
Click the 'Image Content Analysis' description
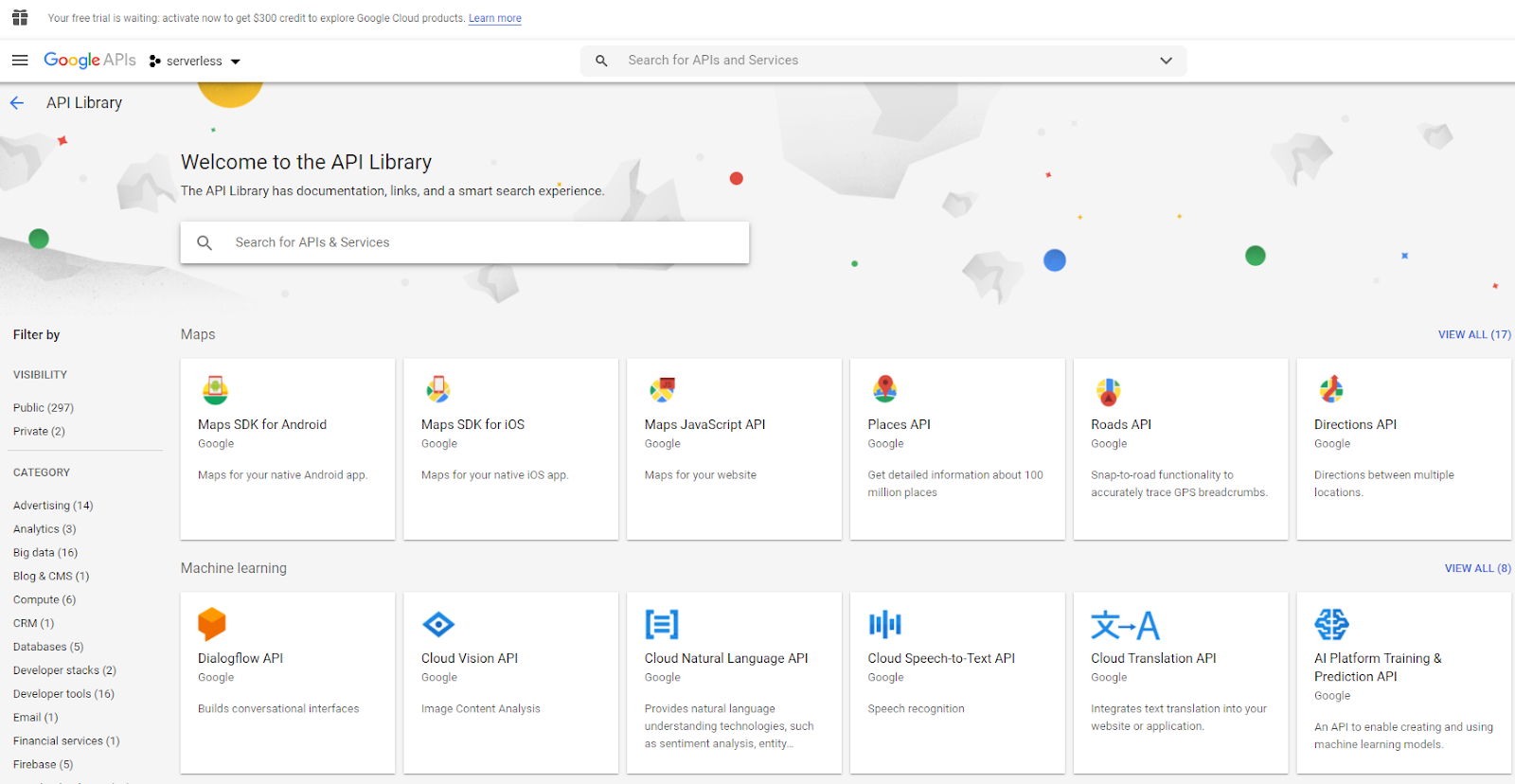coord(481,708)
